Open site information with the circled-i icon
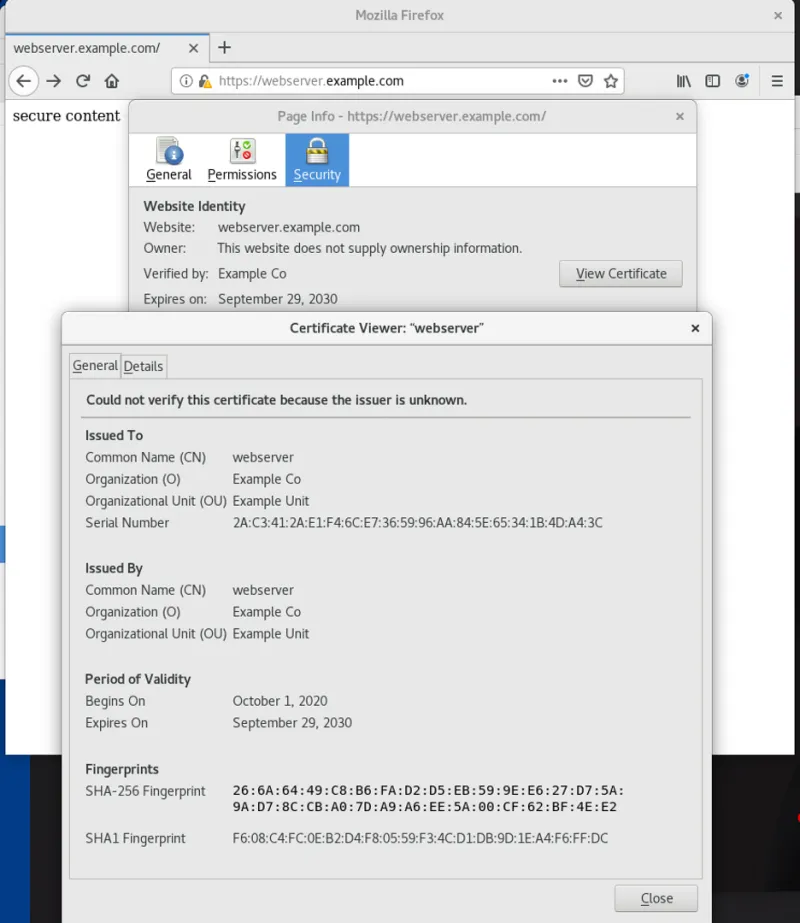Viewport: 800px width, 923px height. click(186, 81)
